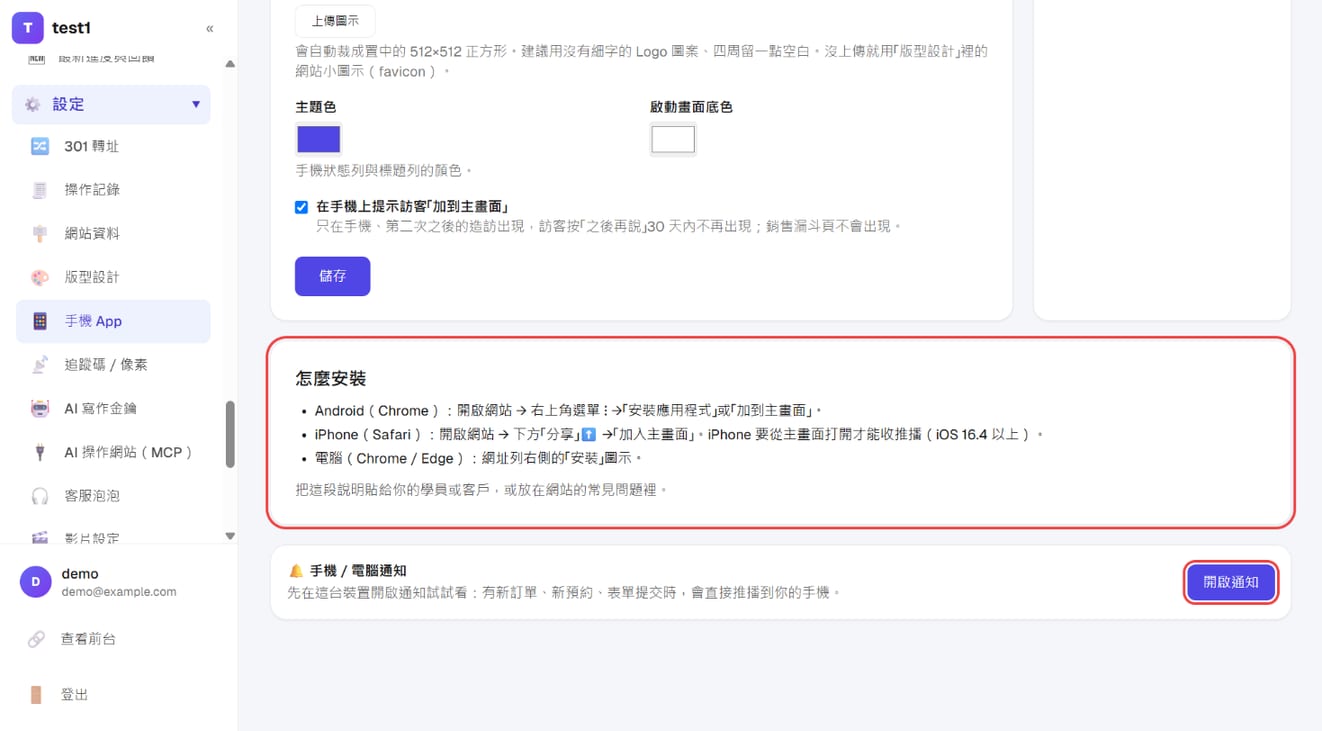Click the purple "T" test1 workspace logo
The width and height of the screenshot is (1322, 731).
tap(28, 28)
